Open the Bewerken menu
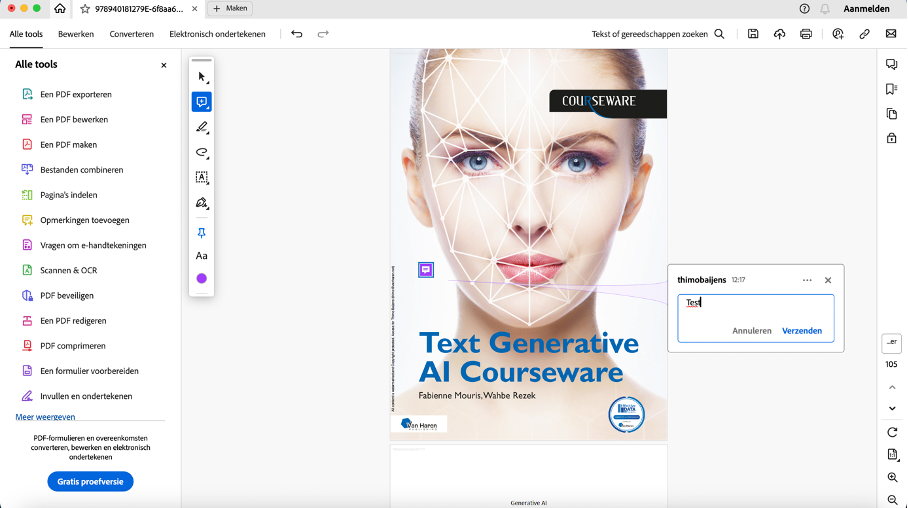 [76, 34]
